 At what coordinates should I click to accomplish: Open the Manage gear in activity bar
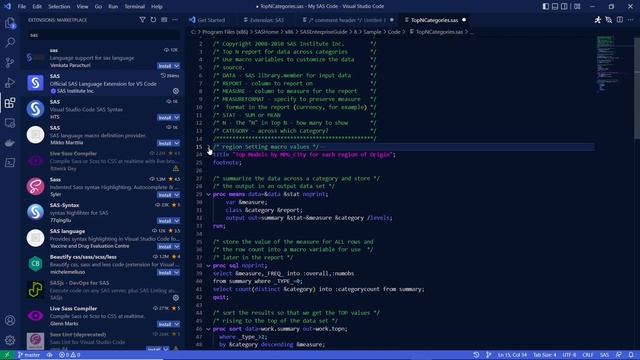pyautogui.click(x=10, y=340)
